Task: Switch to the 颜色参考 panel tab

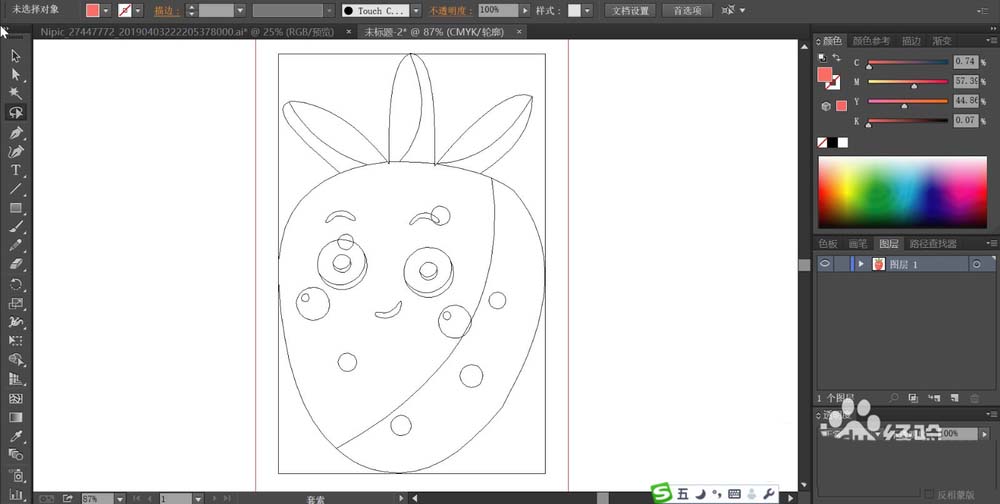Action: (x=871, y=41)
